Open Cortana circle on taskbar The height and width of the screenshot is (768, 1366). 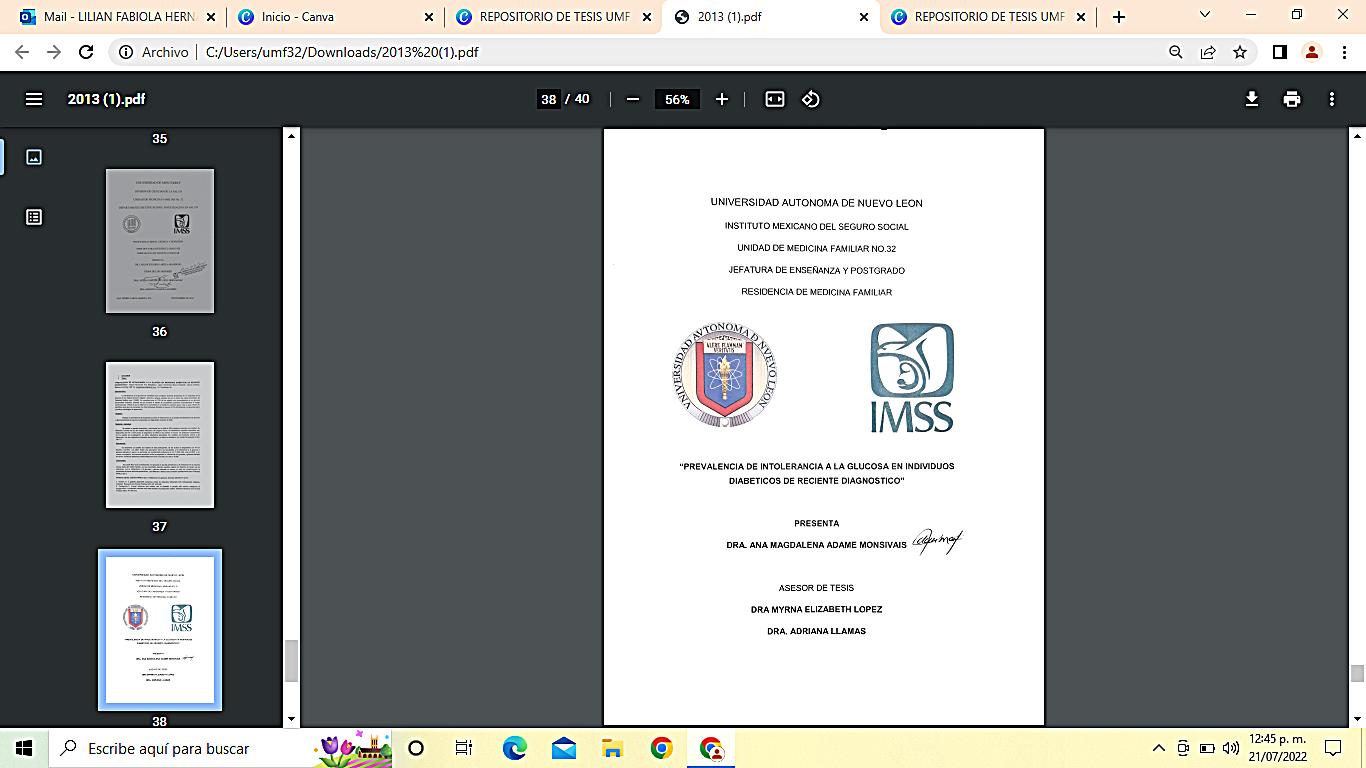pos(416,748)
